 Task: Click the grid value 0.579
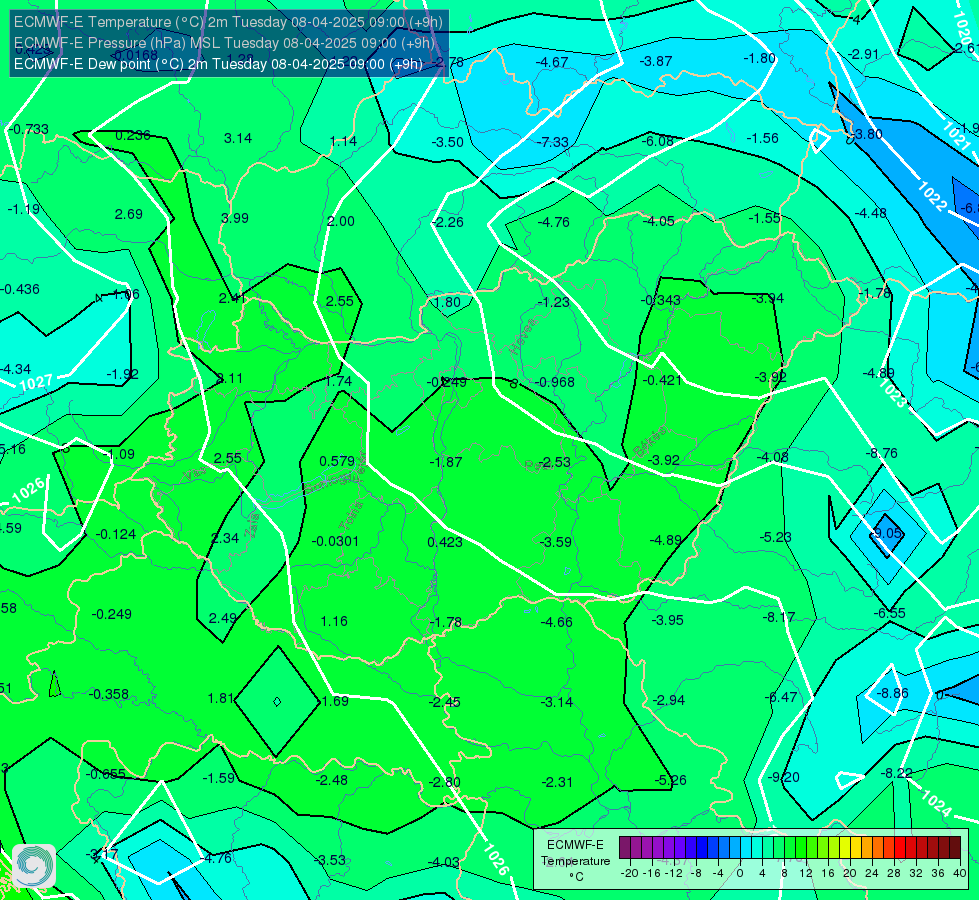337,461
